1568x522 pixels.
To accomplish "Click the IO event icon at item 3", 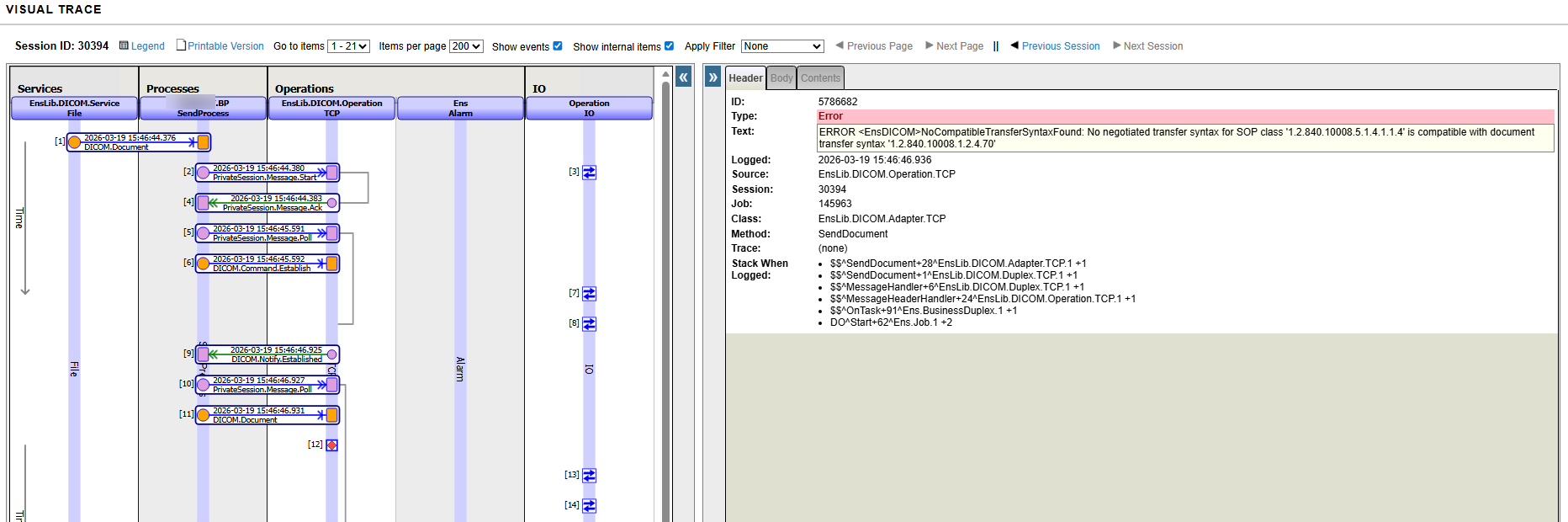I will [590, 173].
